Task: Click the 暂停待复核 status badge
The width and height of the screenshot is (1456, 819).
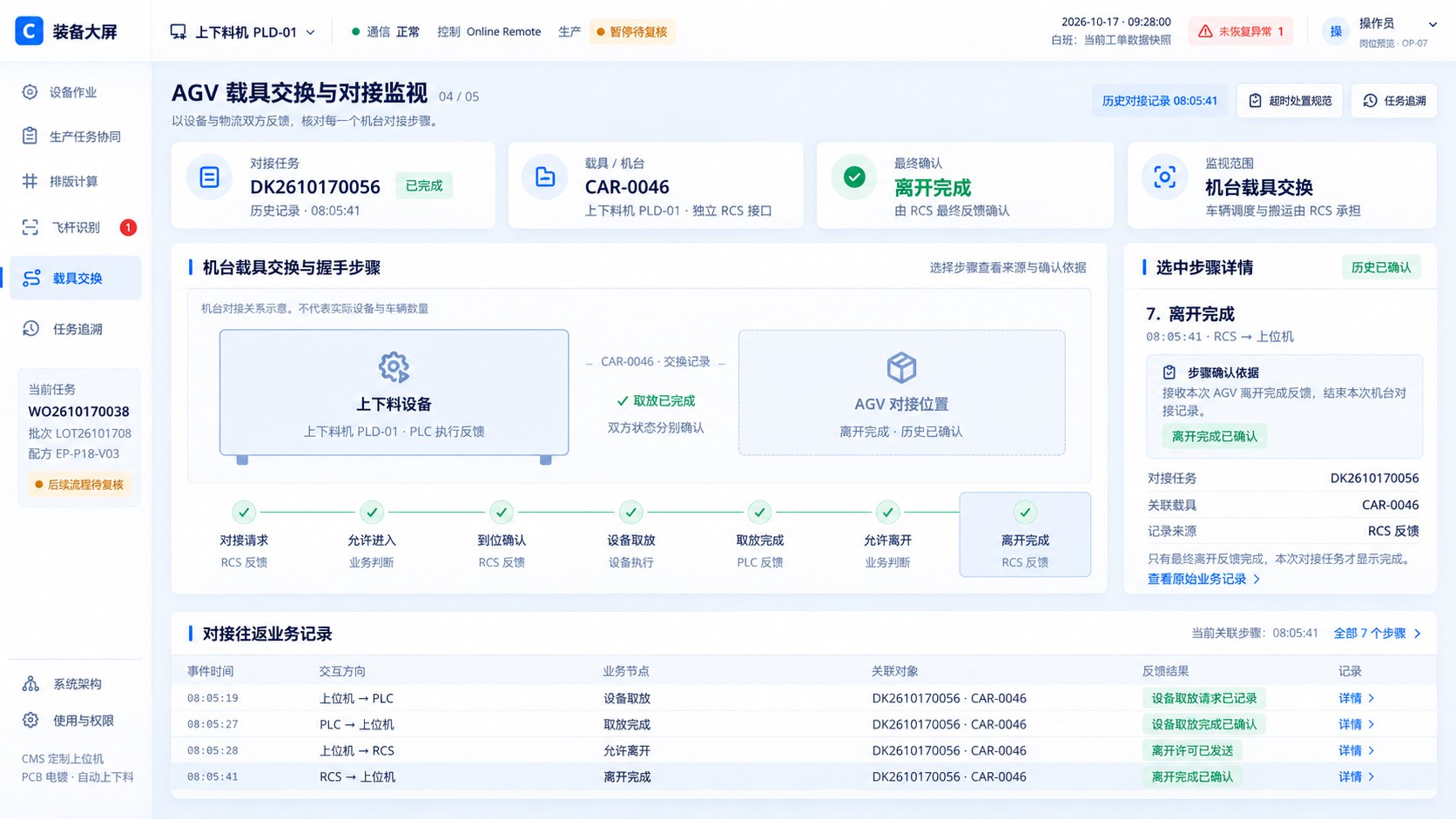Action: tap(632, 32)
